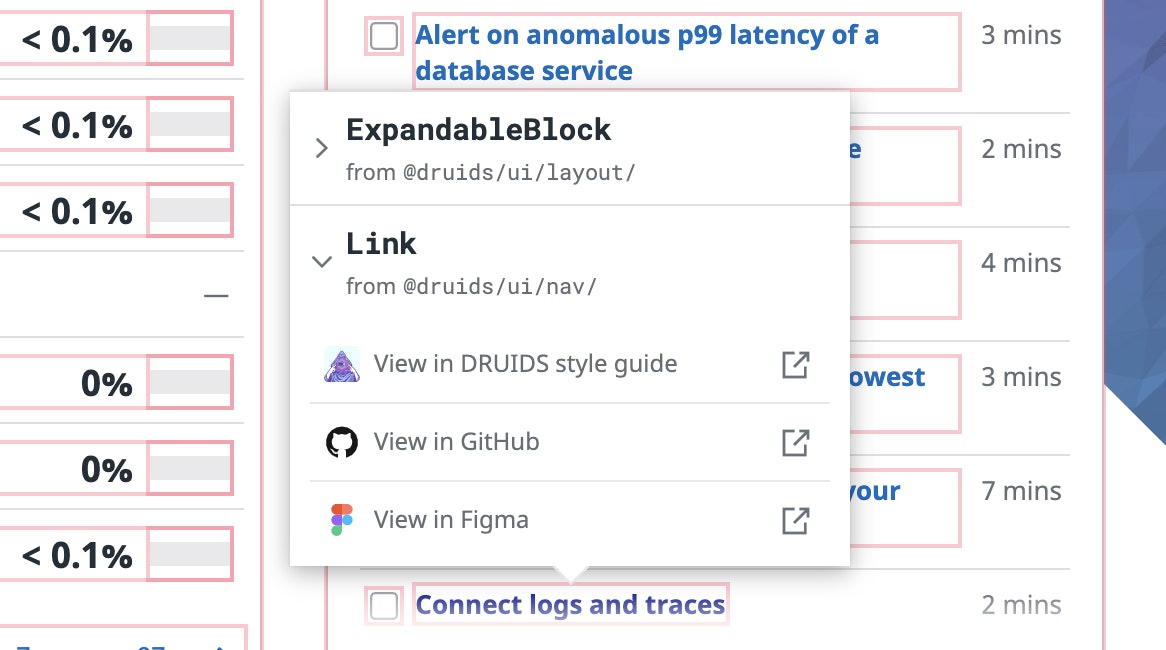Click the topmost < 0.1% percentage bar
This screenshot has height=650, width=1166.
190,40
